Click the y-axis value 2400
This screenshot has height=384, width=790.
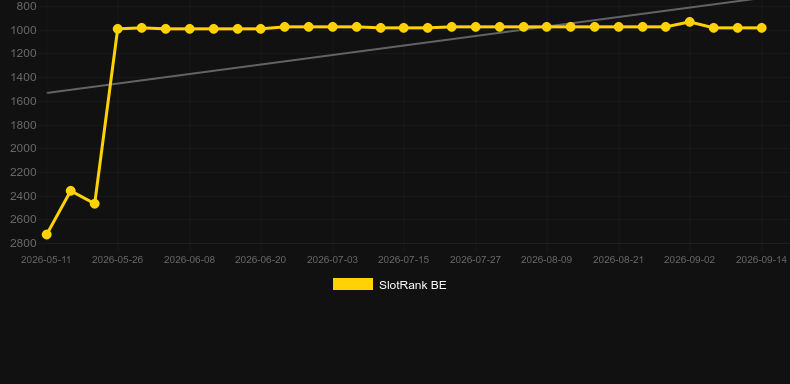tap(23, 196)
